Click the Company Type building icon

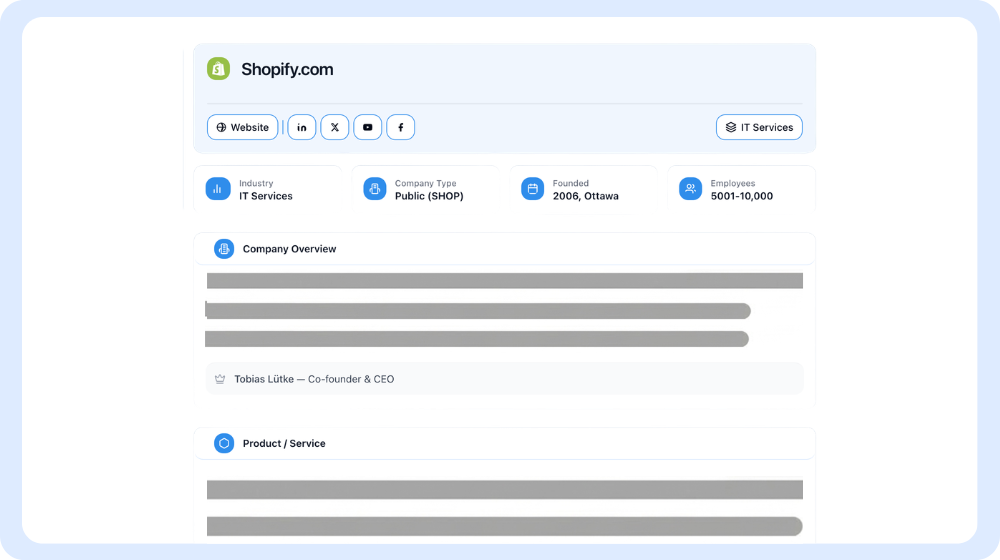tap(375, 189)
